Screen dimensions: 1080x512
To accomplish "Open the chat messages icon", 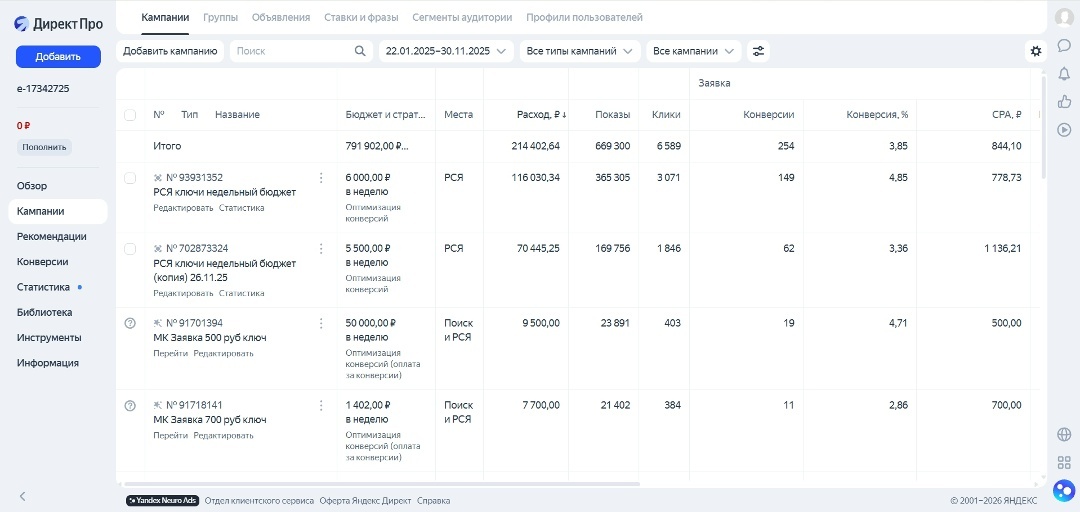I will click(1064, 45).
